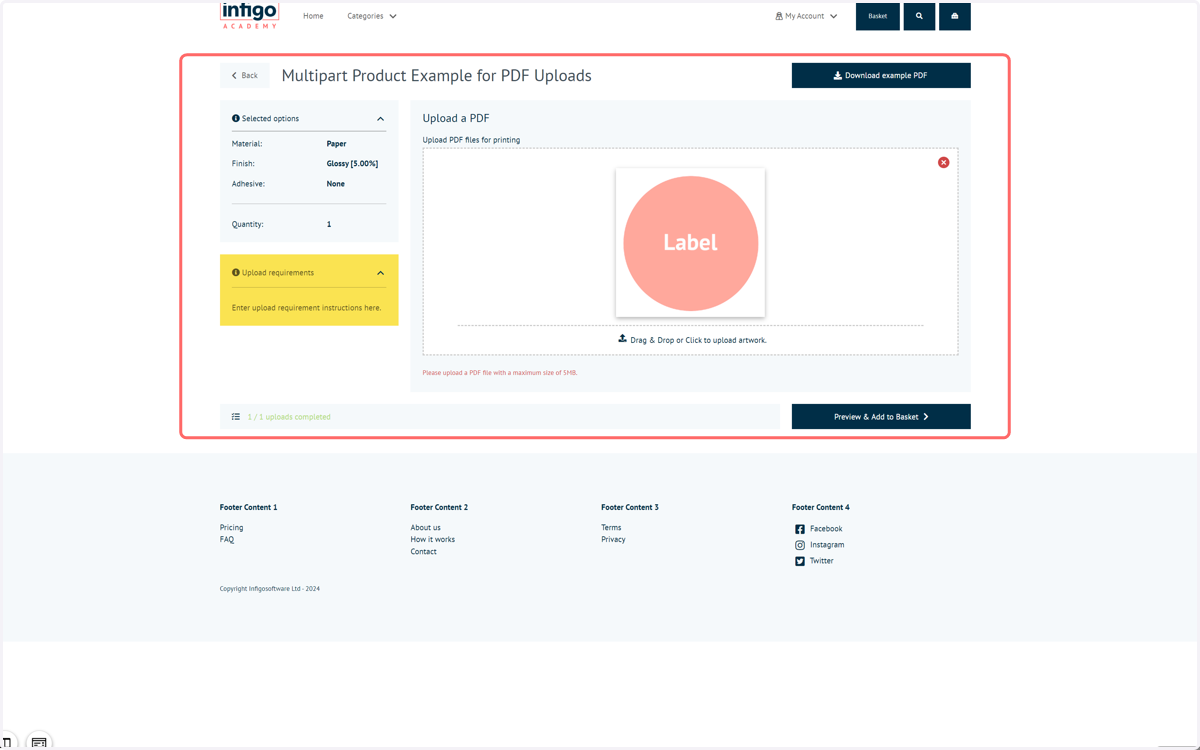Viewport: 1200px width, 750px height.
Task: Click the Infigo Academy logo
Action: point(249,15)
